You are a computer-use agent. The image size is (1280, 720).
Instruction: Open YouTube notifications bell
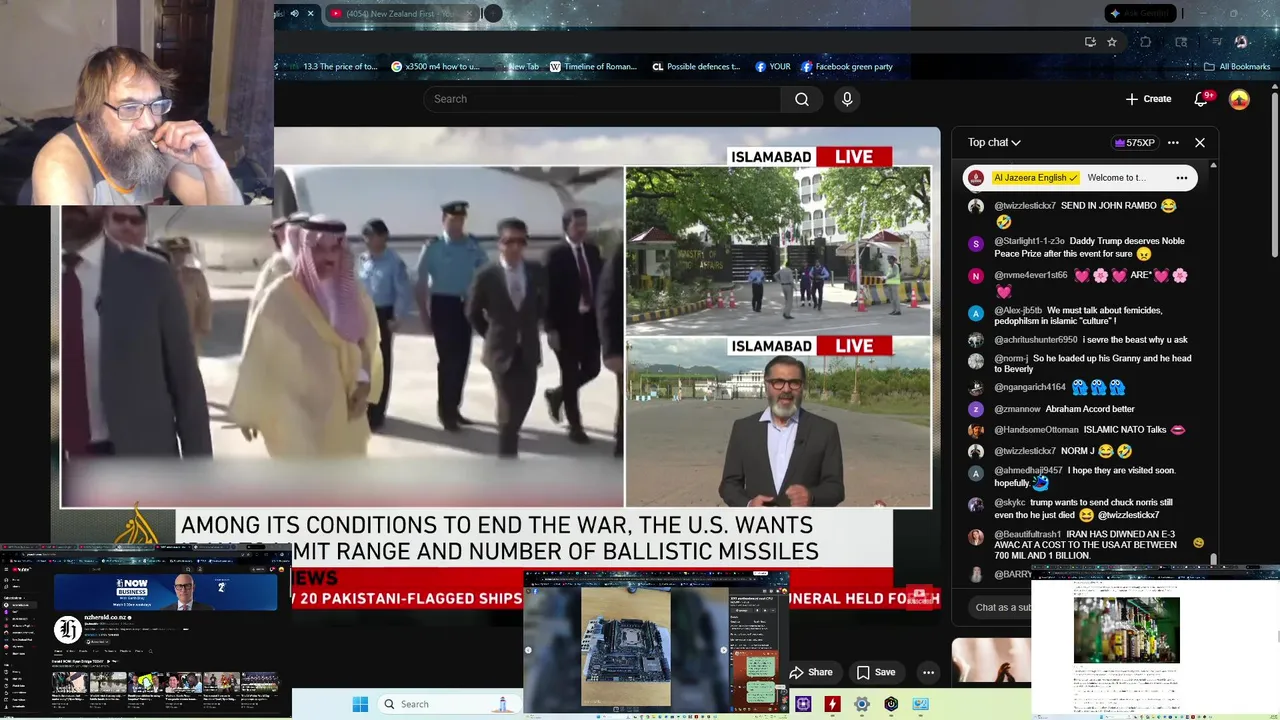coord(1202,99)
